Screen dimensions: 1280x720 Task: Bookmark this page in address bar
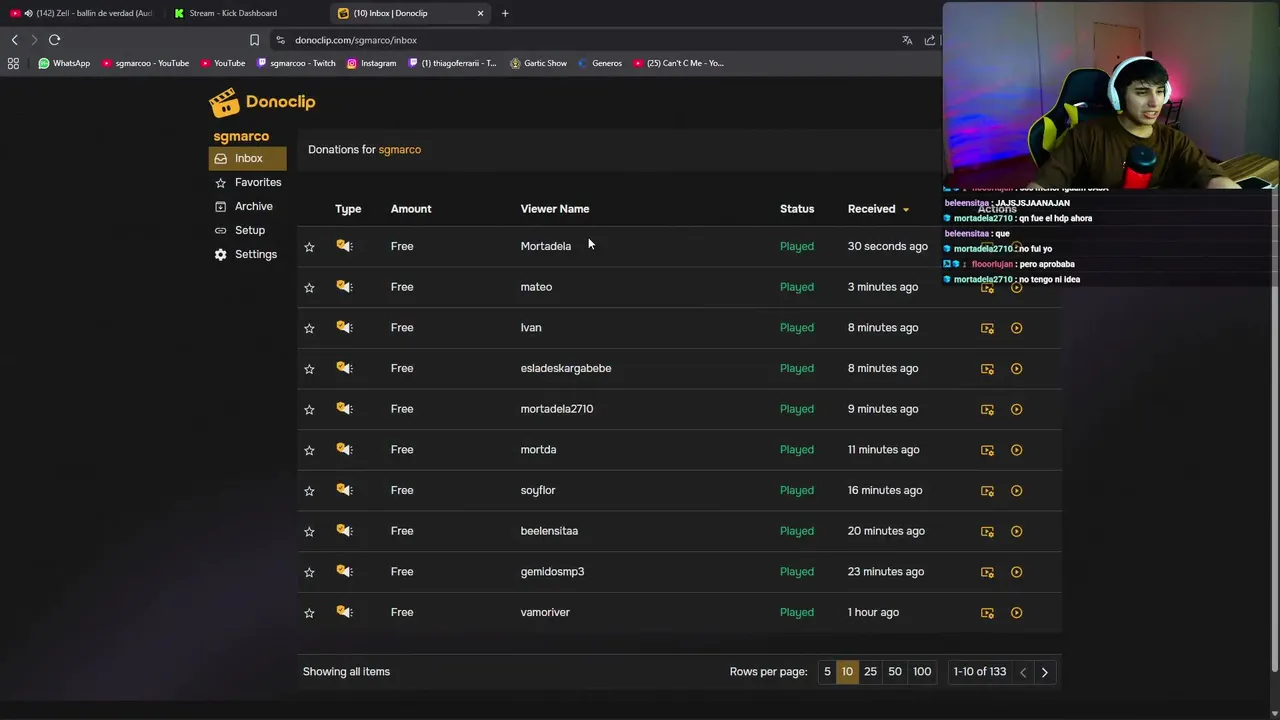pyautogui.click(x=254, y=40)
